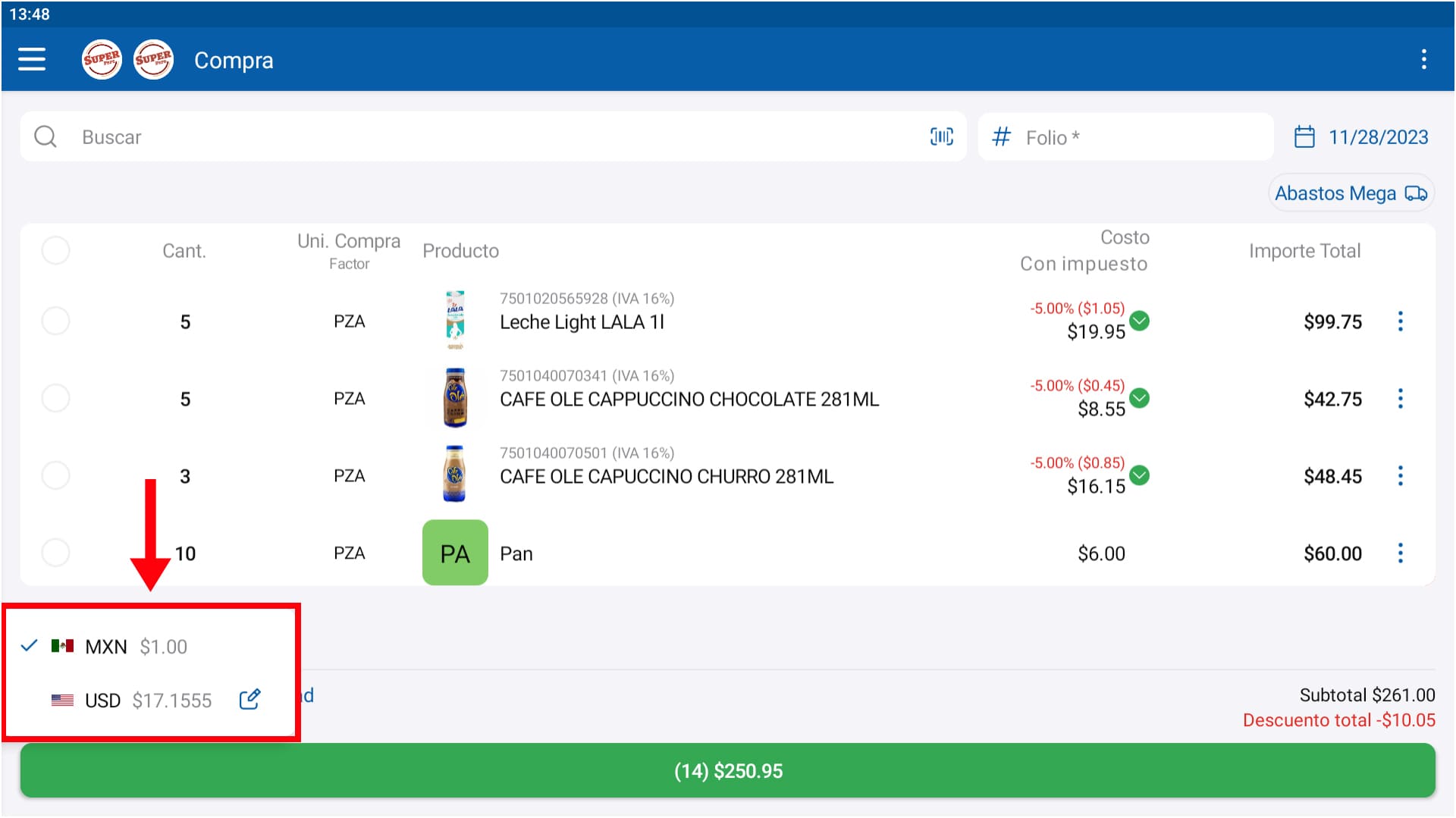The image size is (1456, 818).
Task: Toggle the select-all header checkbox
Action: pyautogui.click(x=55, y=250)
